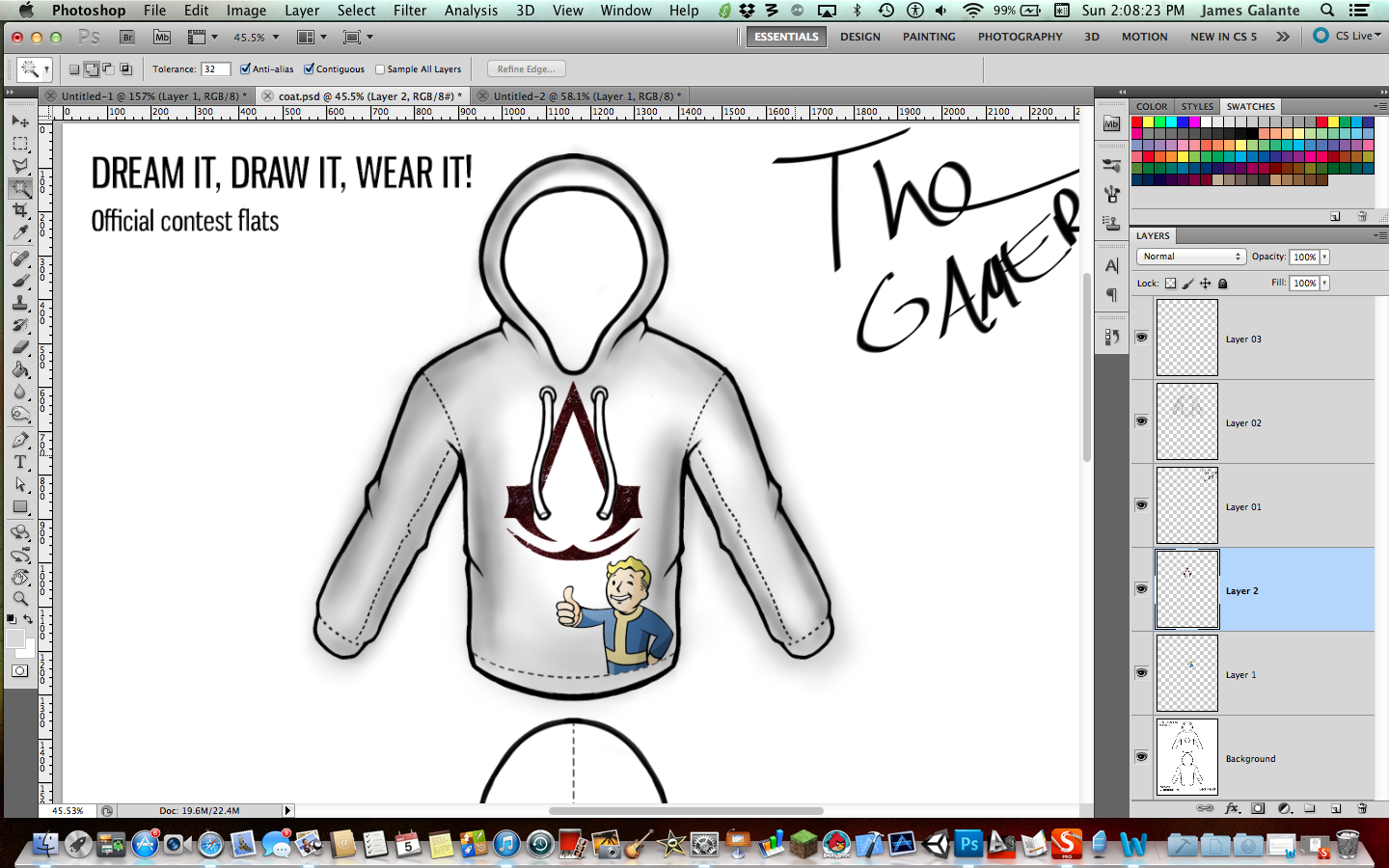The image size is (1389, 868).
Task: Switch to the STYLES panel tab
Action: (x=1197, y=106)
